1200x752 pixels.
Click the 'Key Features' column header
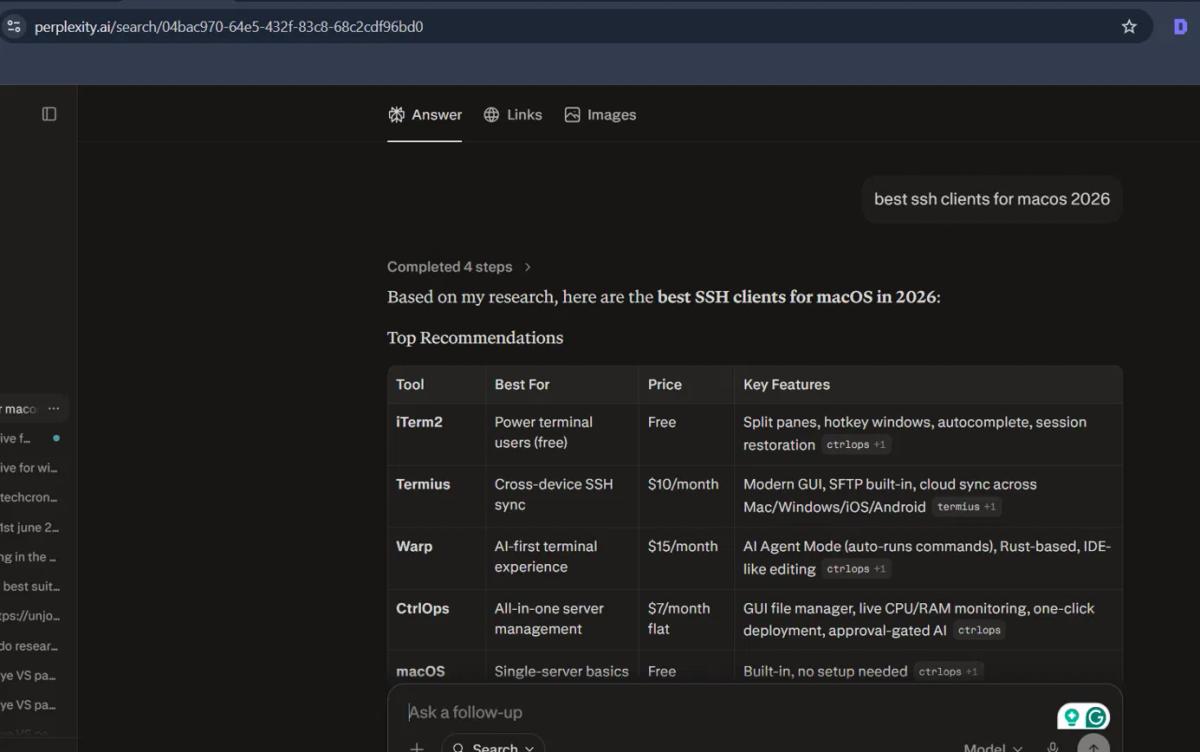(787, 384)
